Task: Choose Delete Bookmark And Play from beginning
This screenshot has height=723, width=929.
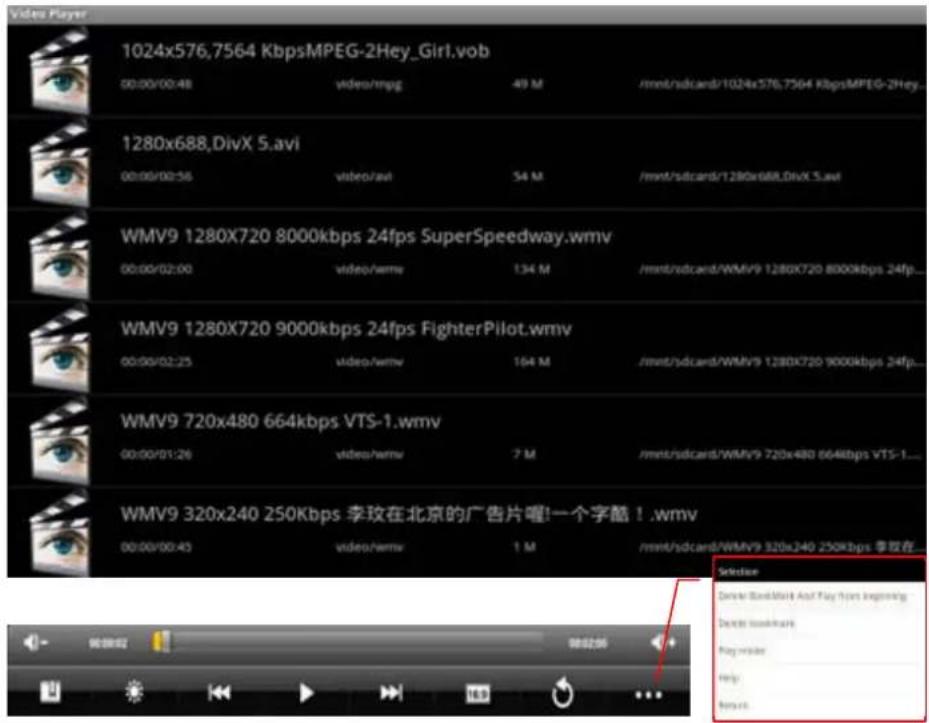Action: pos(812,596)
